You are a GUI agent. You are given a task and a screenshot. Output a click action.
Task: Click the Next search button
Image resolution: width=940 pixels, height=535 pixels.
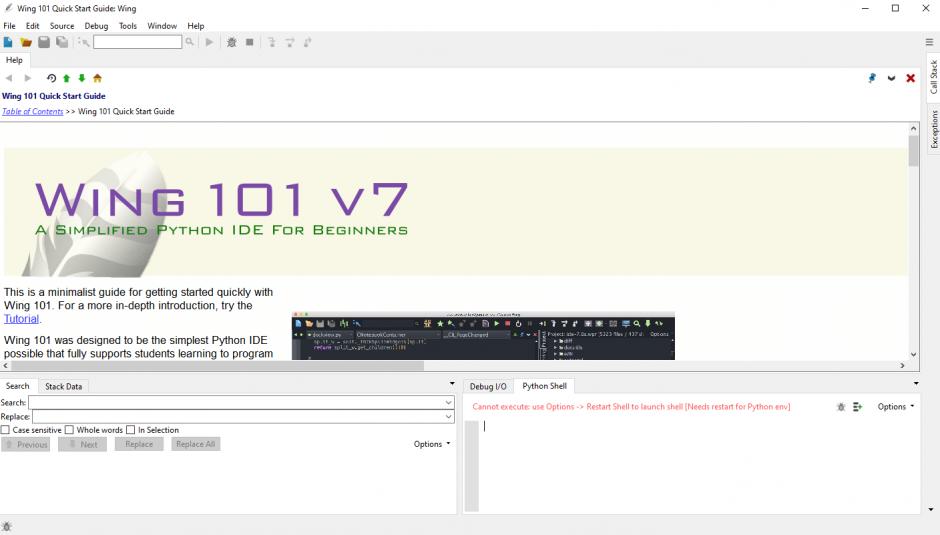point(82,444)
